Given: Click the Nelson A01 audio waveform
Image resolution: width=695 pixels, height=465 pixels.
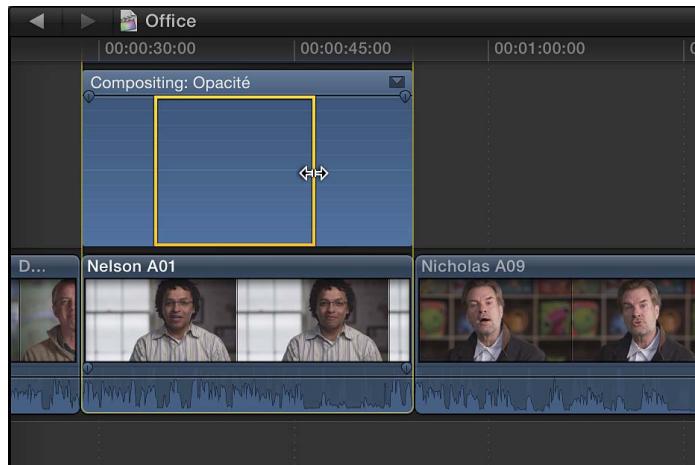Looking at the screenshot, I should pyautogui.click(x=247, y=394).
